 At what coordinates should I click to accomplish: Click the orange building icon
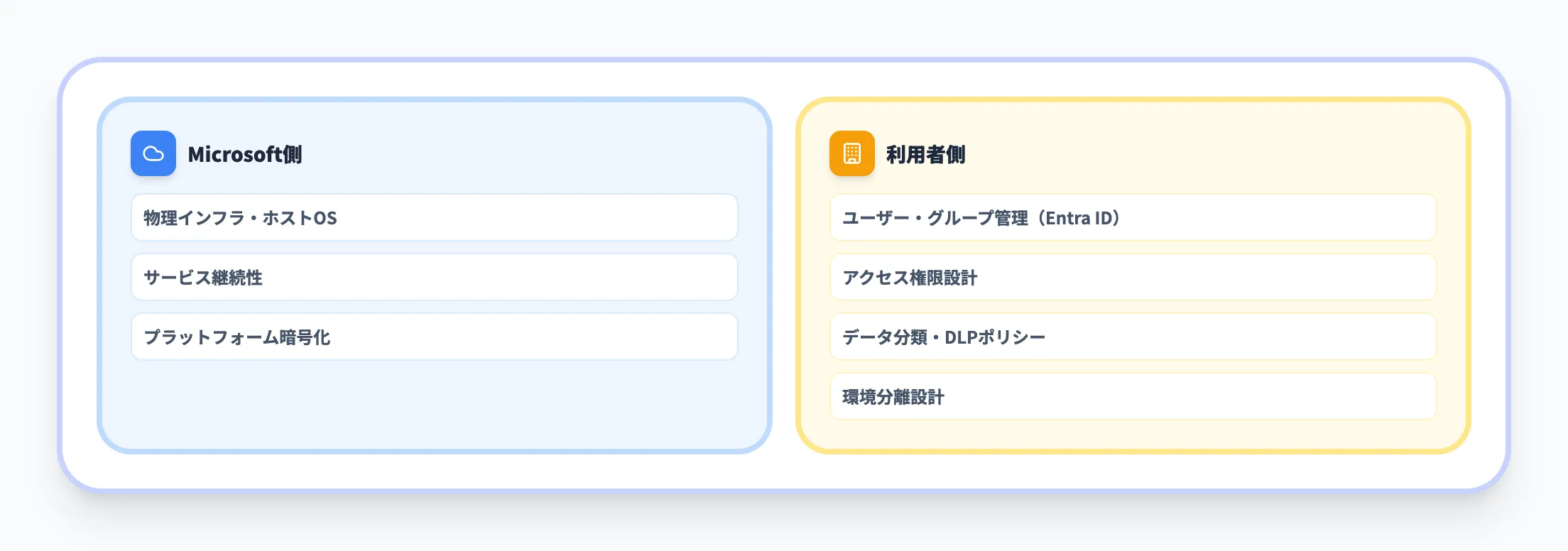pyautogui.click(x=851, y=153)
